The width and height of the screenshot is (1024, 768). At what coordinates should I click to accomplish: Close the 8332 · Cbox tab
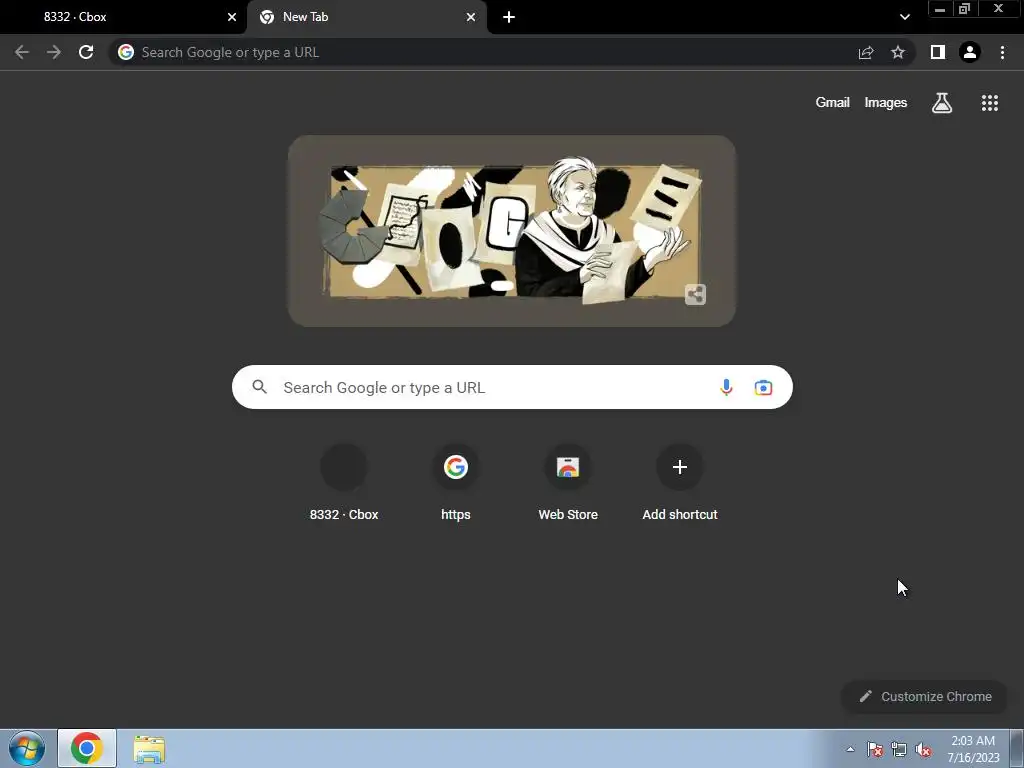coord(232,17)
